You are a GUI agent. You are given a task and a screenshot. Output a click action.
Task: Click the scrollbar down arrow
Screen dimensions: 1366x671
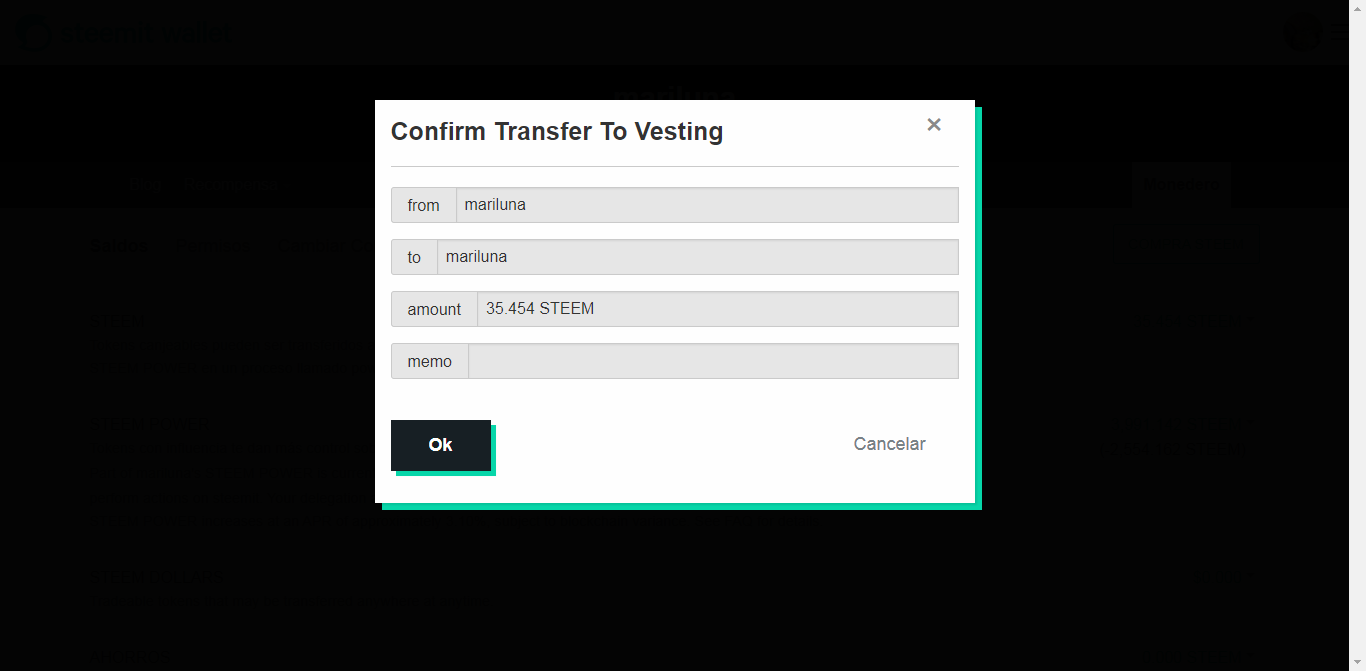[x=1357, y=662]
